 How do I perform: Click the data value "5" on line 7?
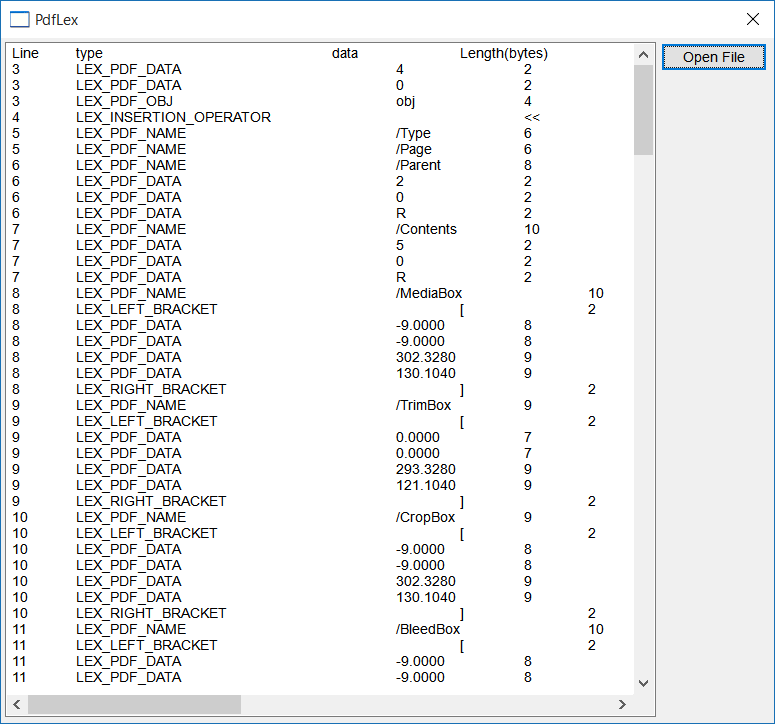click(x=400, y=246)
